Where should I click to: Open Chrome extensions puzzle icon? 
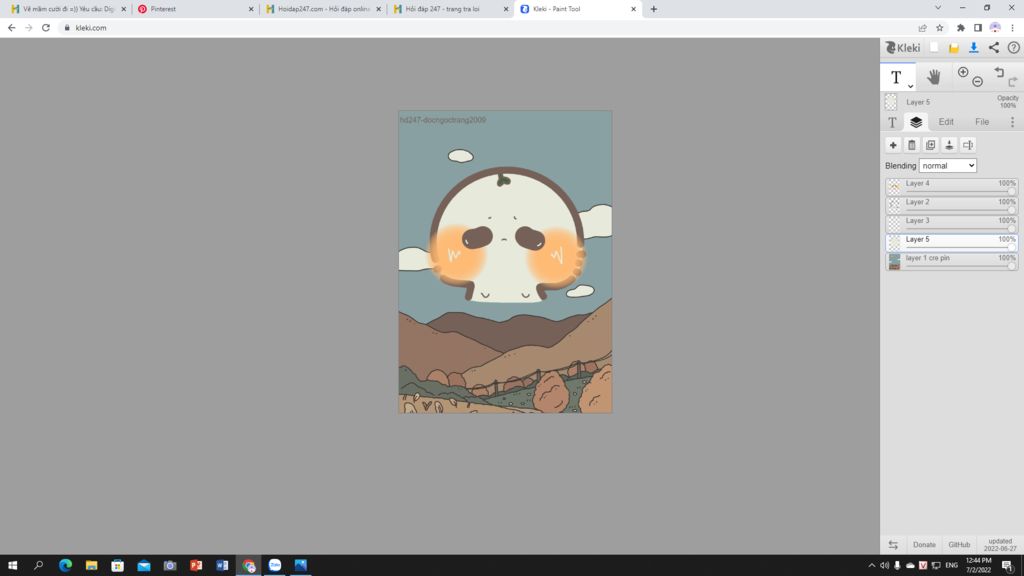click(x=960, y=27)
